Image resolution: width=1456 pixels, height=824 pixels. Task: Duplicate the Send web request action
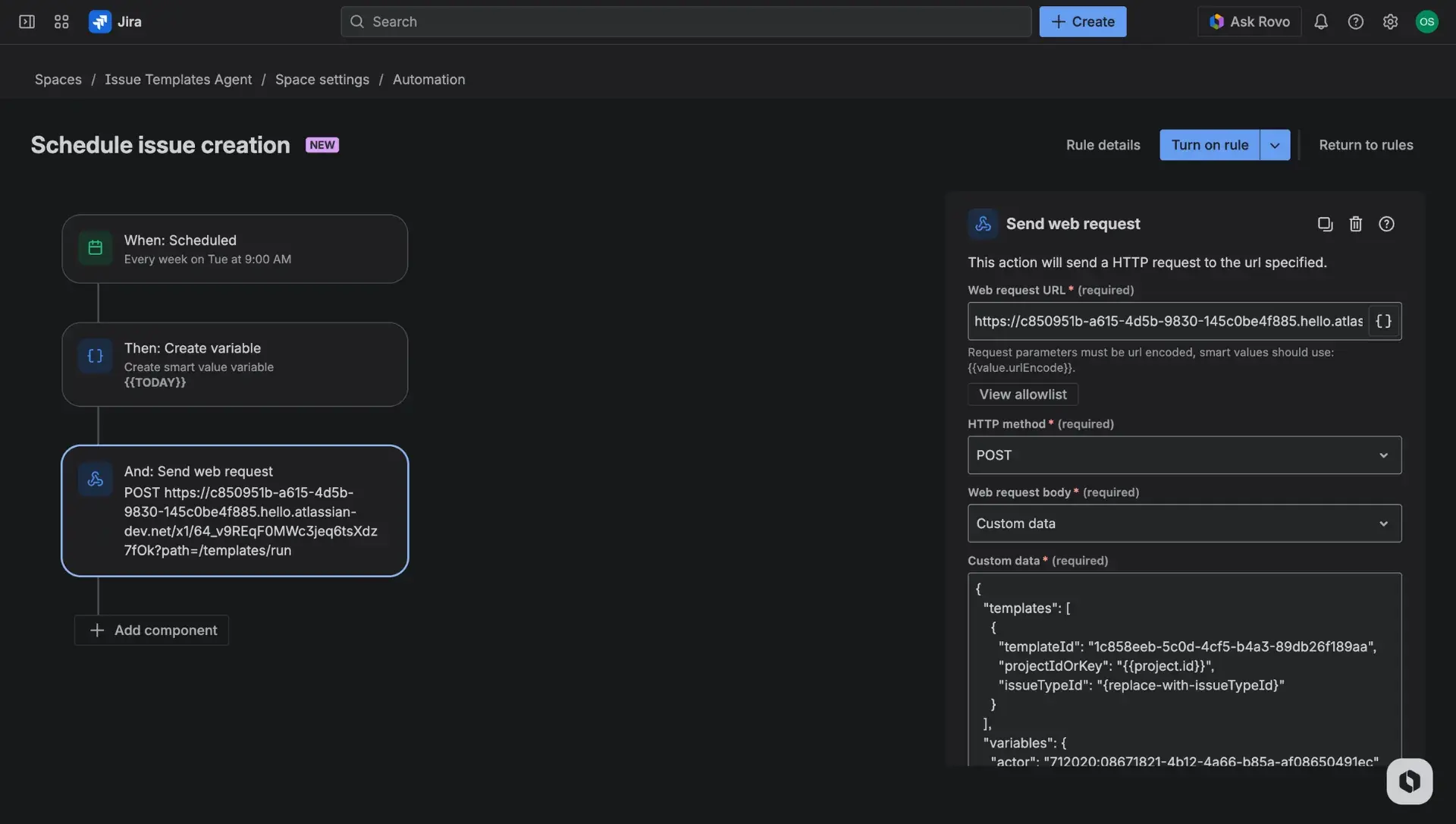[x=1325, y=224]
